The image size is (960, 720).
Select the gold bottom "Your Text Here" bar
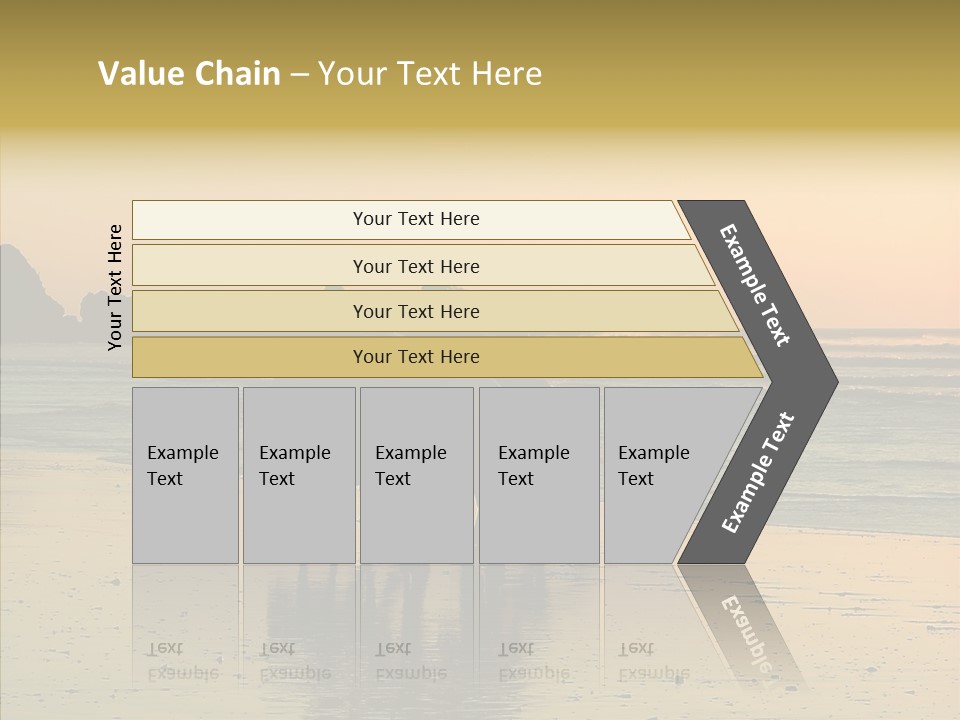point(415,357)
